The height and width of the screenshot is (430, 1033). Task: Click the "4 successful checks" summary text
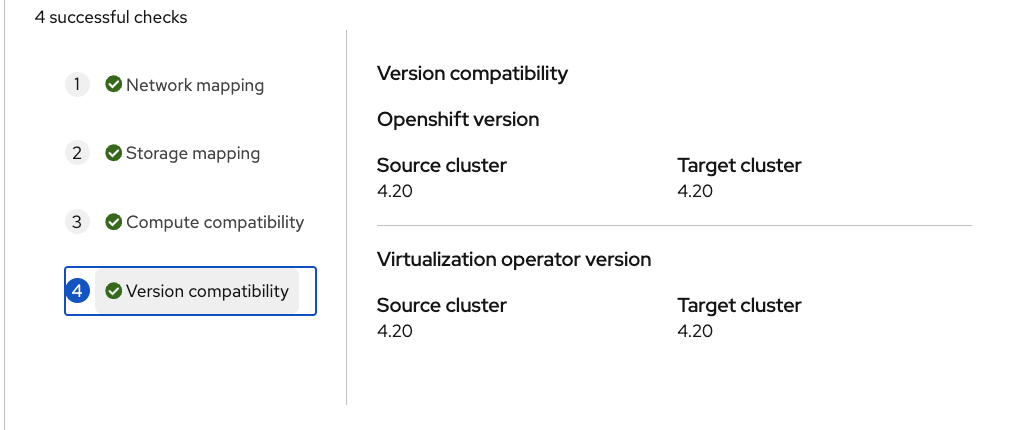click(111, 17)
